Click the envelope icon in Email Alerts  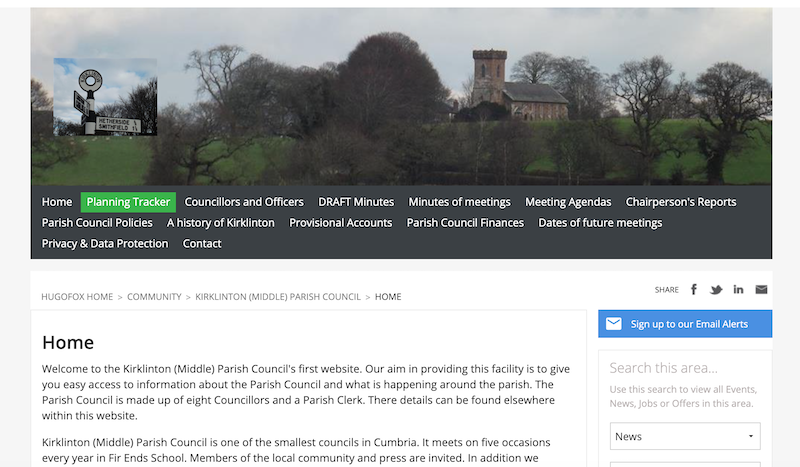coord(613,324)
